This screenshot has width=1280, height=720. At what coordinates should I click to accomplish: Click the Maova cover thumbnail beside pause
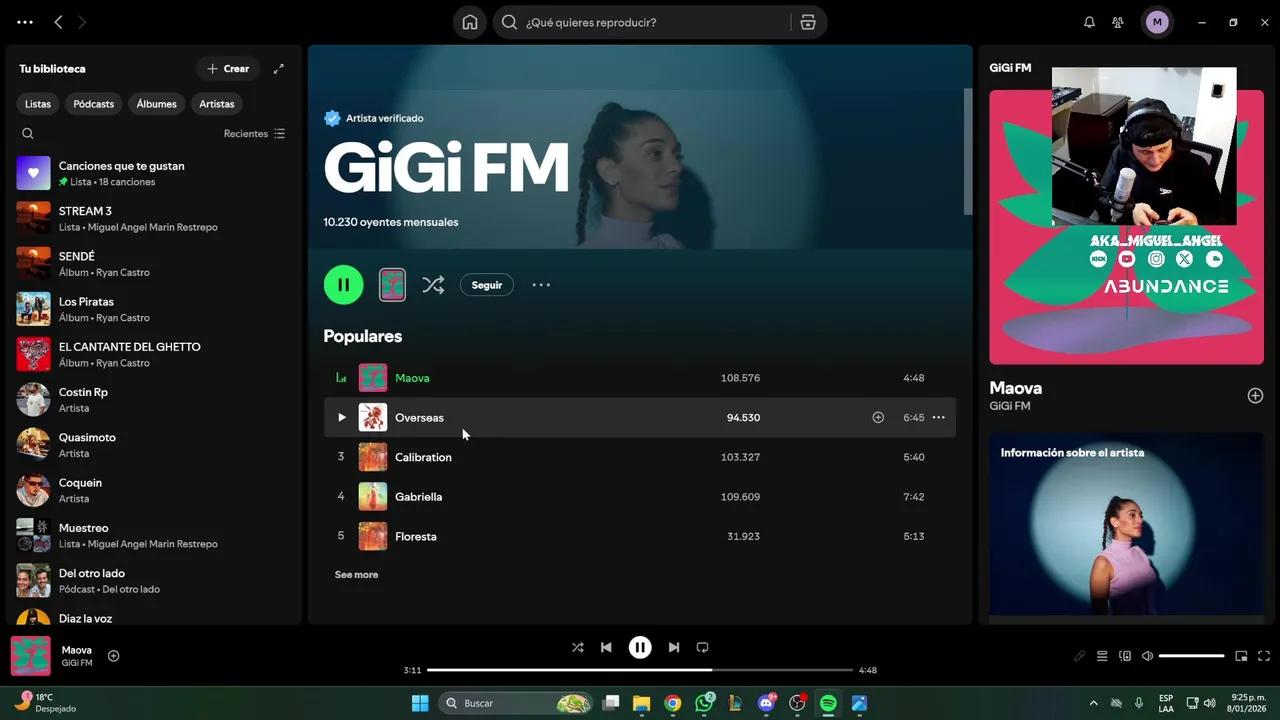tap(392, 285)
